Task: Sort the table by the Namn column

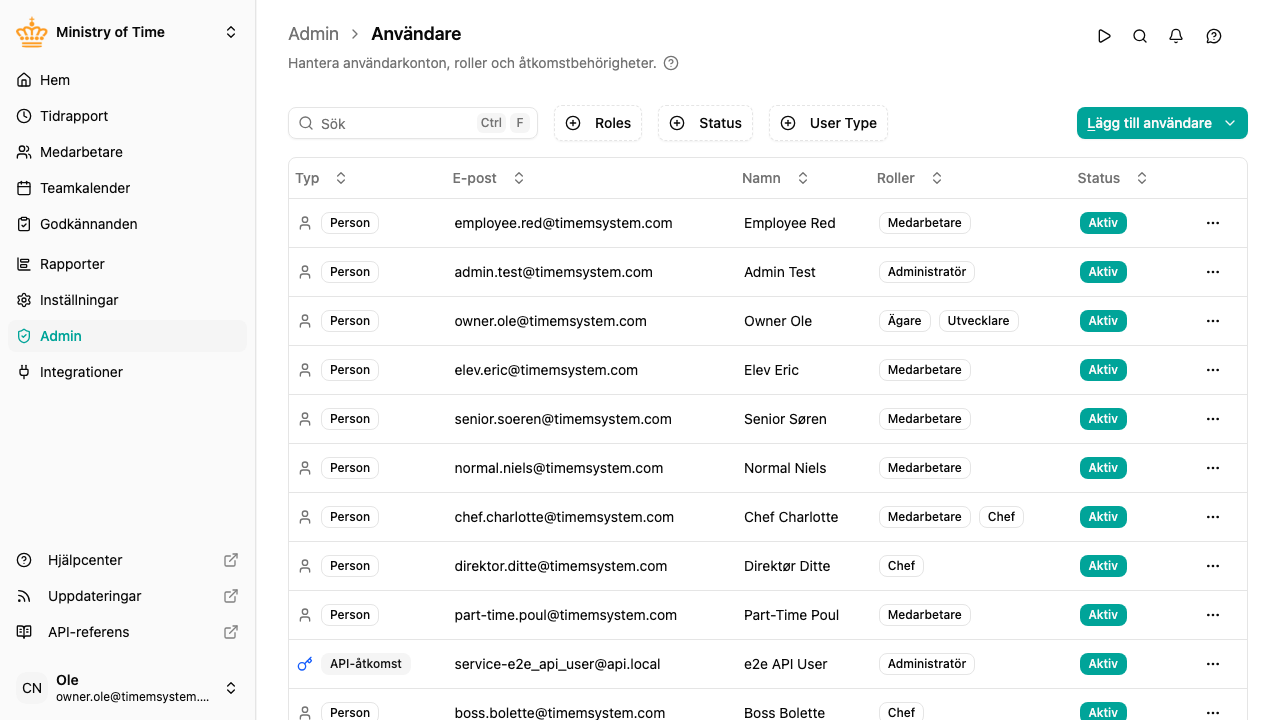Action: pos(775,178)
